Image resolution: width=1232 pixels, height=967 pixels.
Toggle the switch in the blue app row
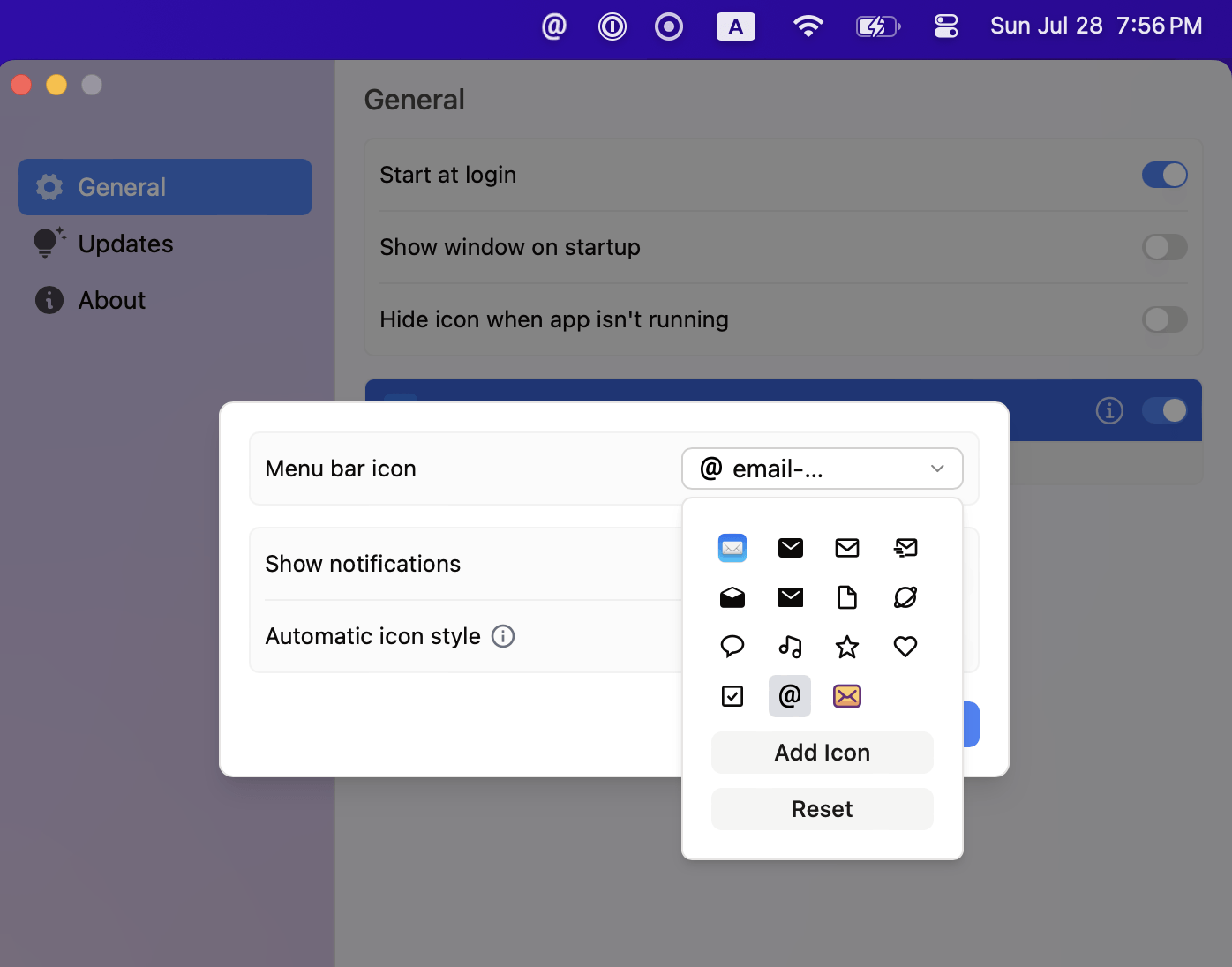coord(1165,410)
